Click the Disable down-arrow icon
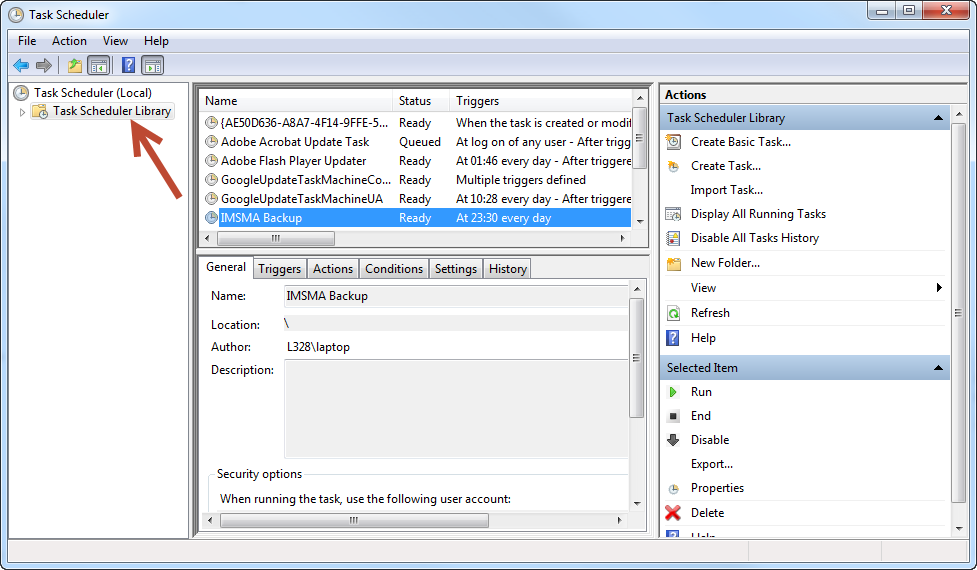Image resolution: width=977 pixels, height=570 pixels. [674, 440]
